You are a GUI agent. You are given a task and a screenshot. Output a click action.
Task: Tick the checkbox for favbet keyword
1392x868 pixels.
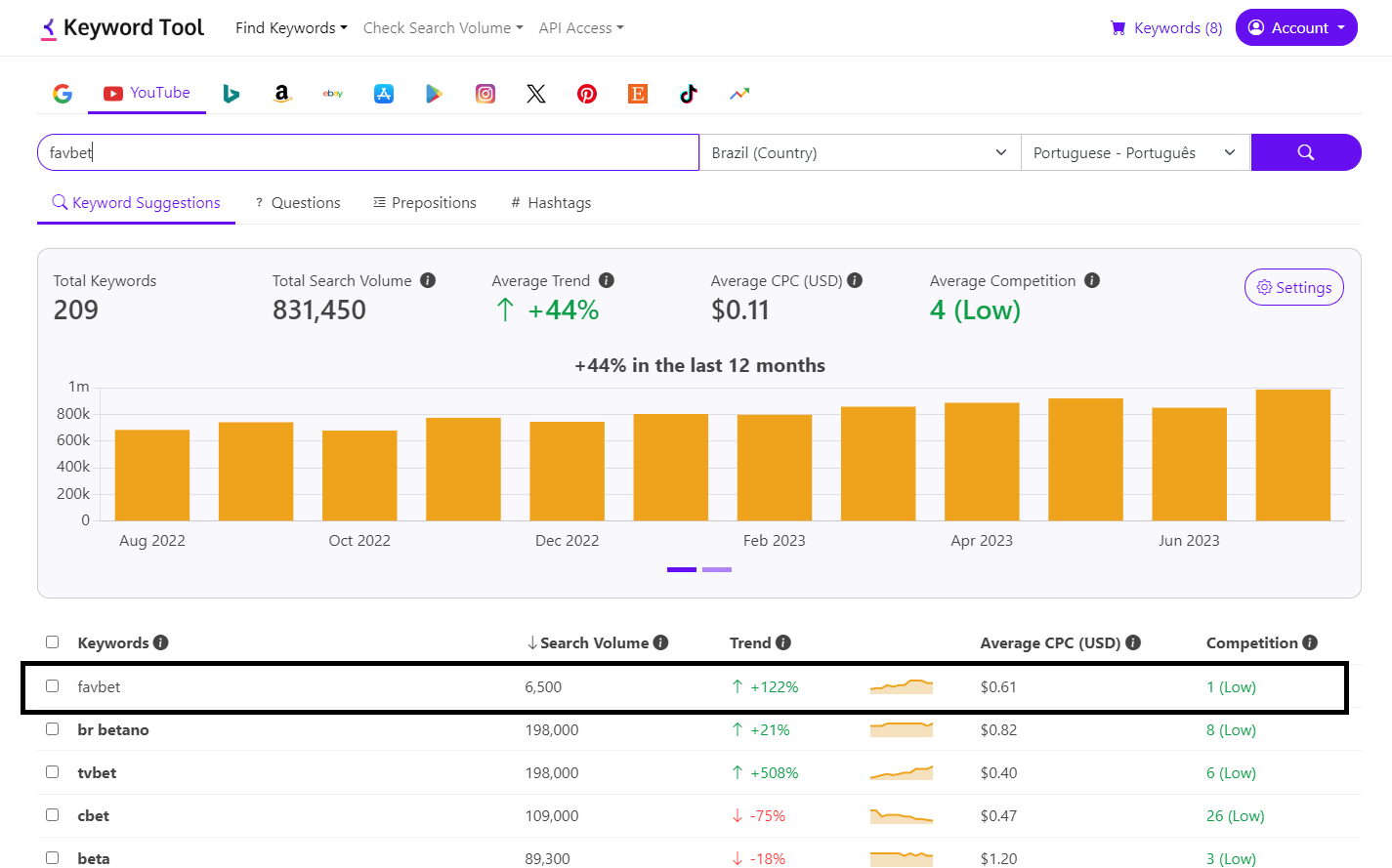point(53,686)
